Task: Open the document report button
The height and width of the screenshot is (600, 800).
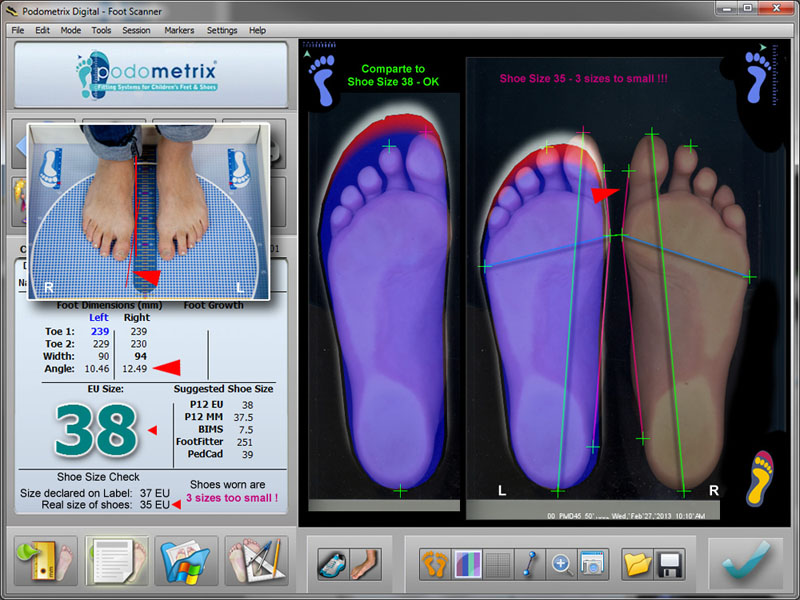Action: point(116,561)
